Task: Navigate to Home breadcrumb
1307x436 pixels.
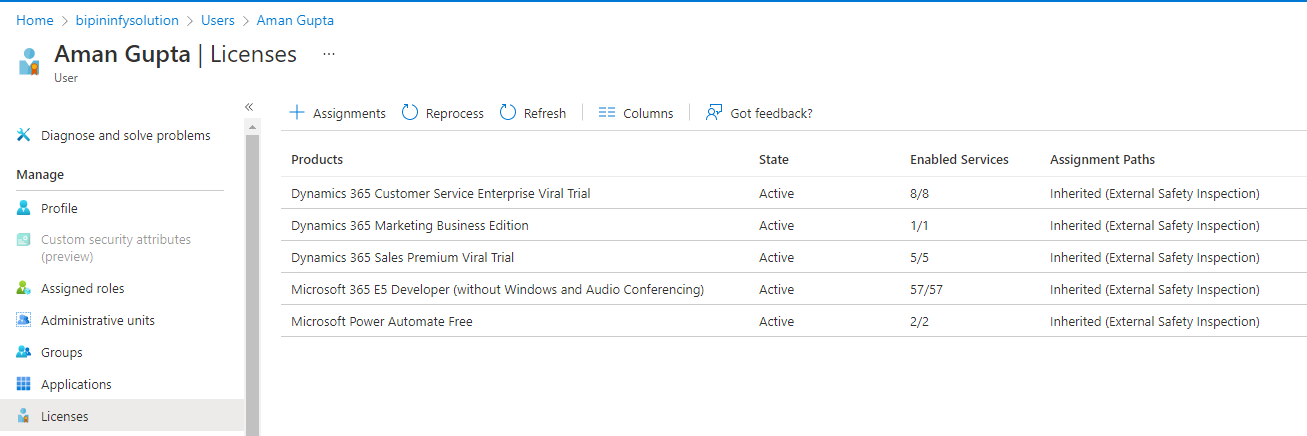Action: point(35,20)
